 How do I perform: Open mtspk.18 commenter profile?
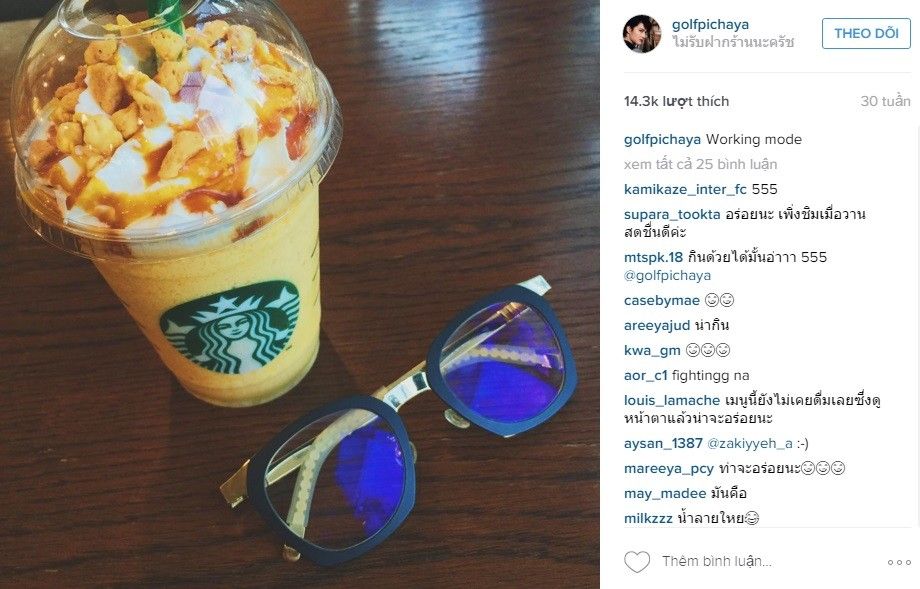point(653,258)
